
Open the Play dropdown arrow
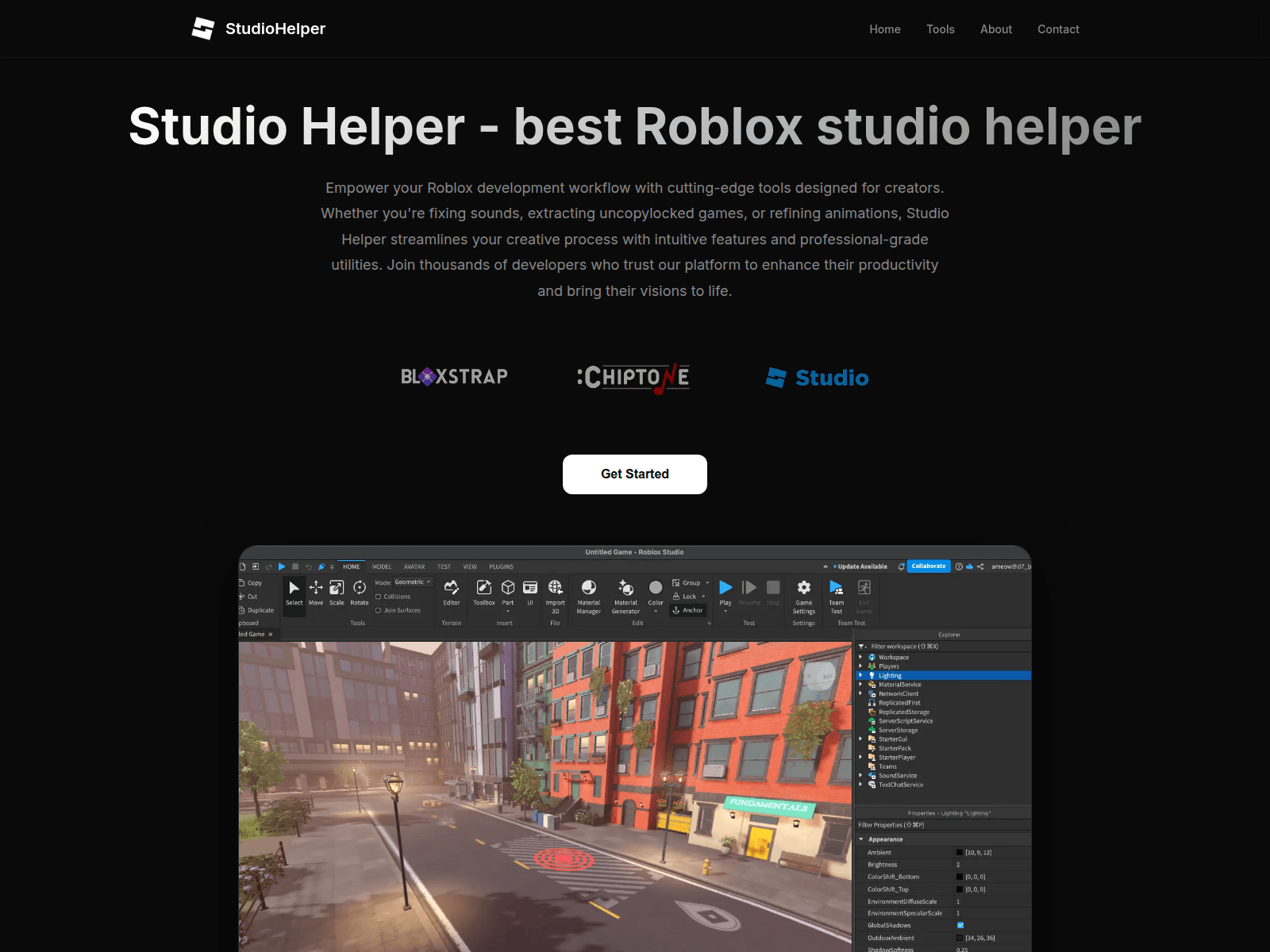[x=725, y=612]
